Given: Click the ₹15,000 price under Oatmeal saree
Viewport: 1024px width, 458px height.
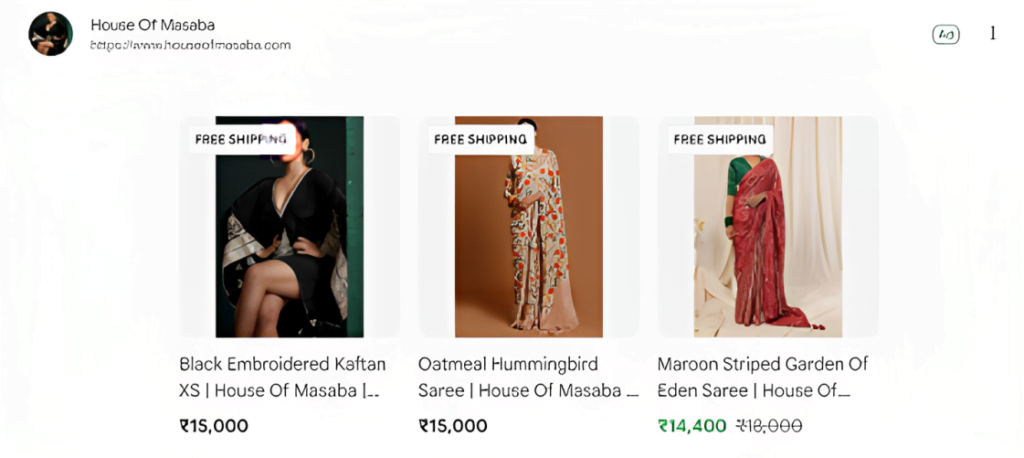Looking at the screenshot, I should click(x=453, y=426).
